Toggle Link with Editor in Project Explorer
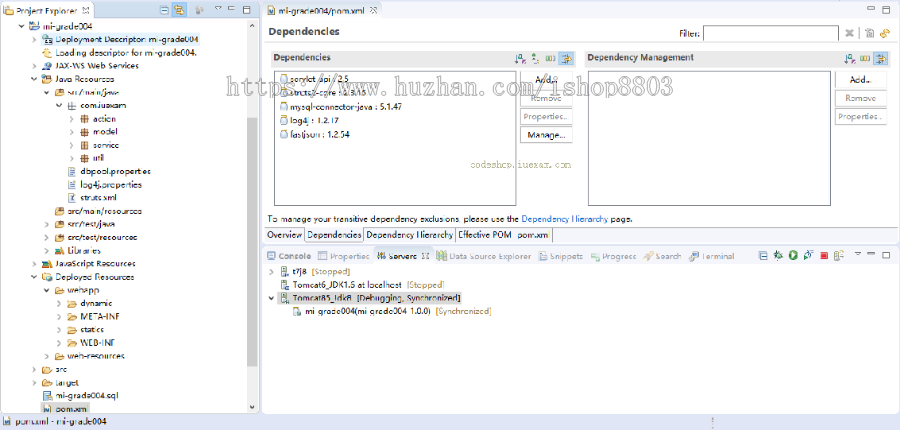 [x=179, y=10]
